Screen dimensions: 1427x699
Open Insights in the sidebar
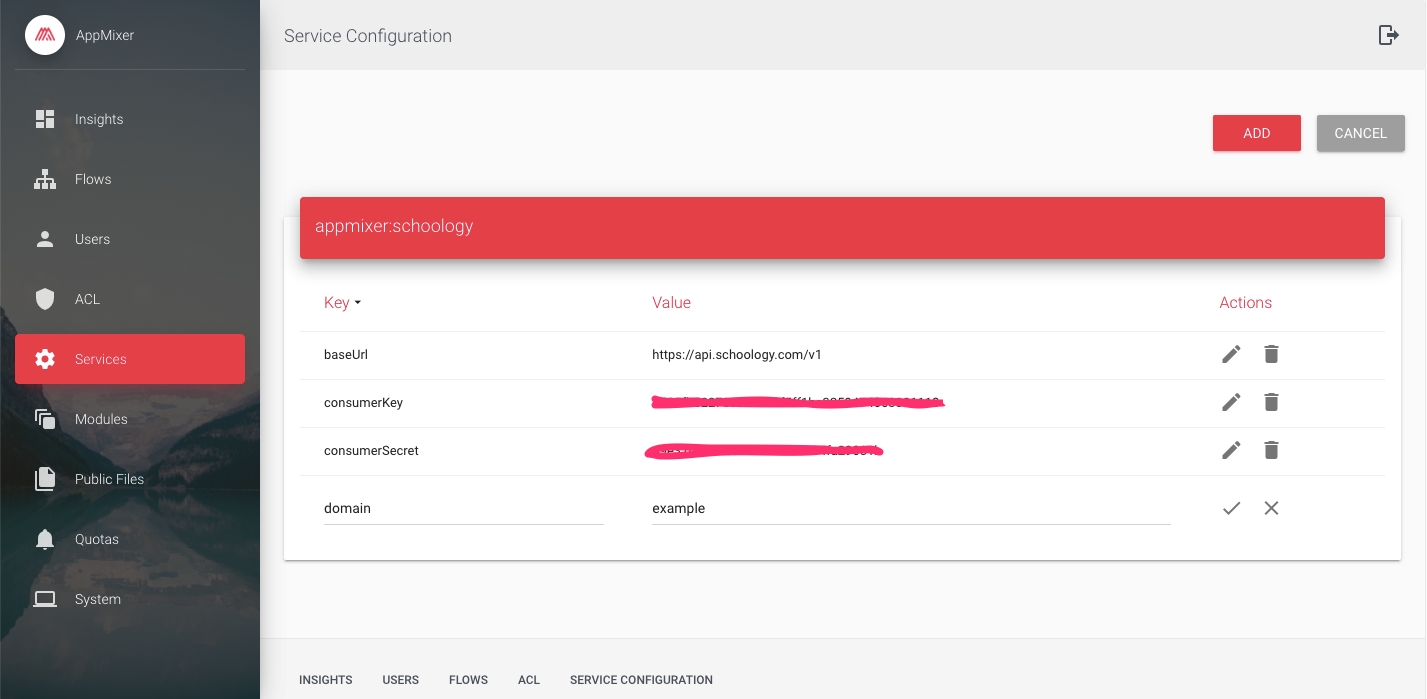click(x=99, y=119)
